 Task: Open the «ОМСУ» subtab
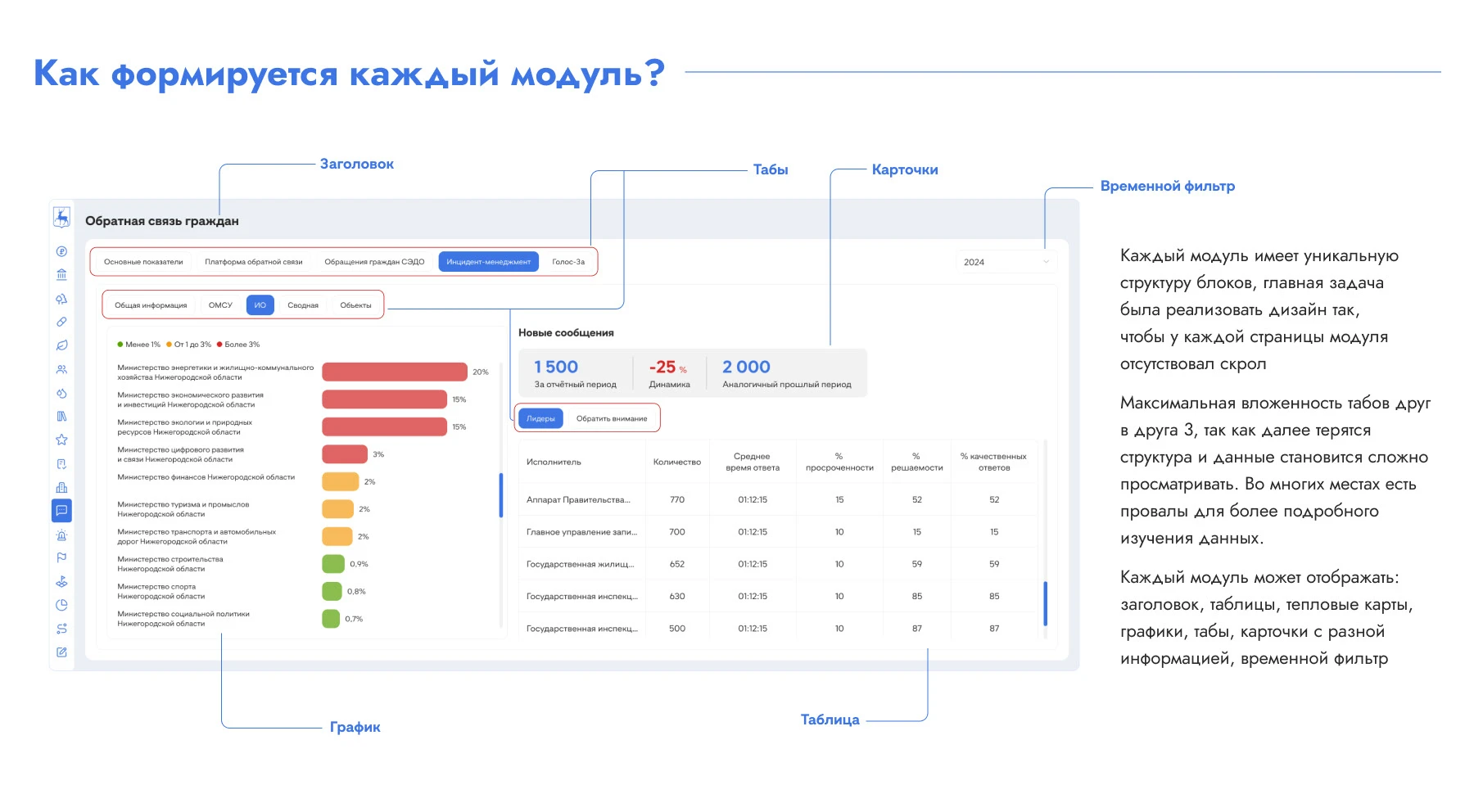(x=219, y=304)
